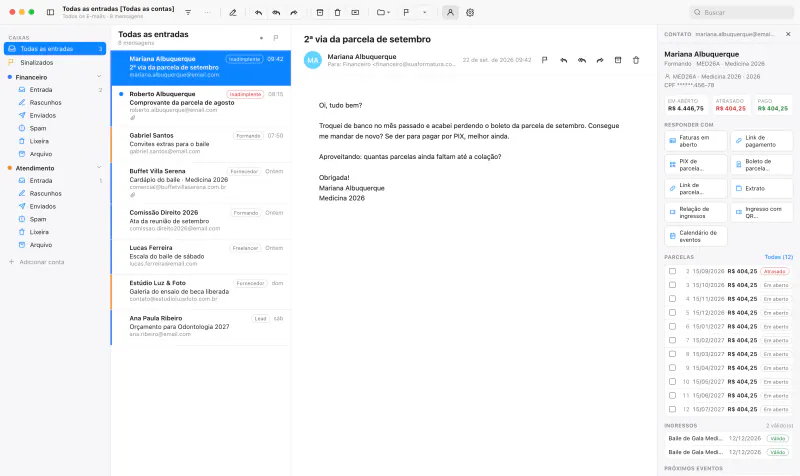Reply from the reading pane header

coord(563,60)
